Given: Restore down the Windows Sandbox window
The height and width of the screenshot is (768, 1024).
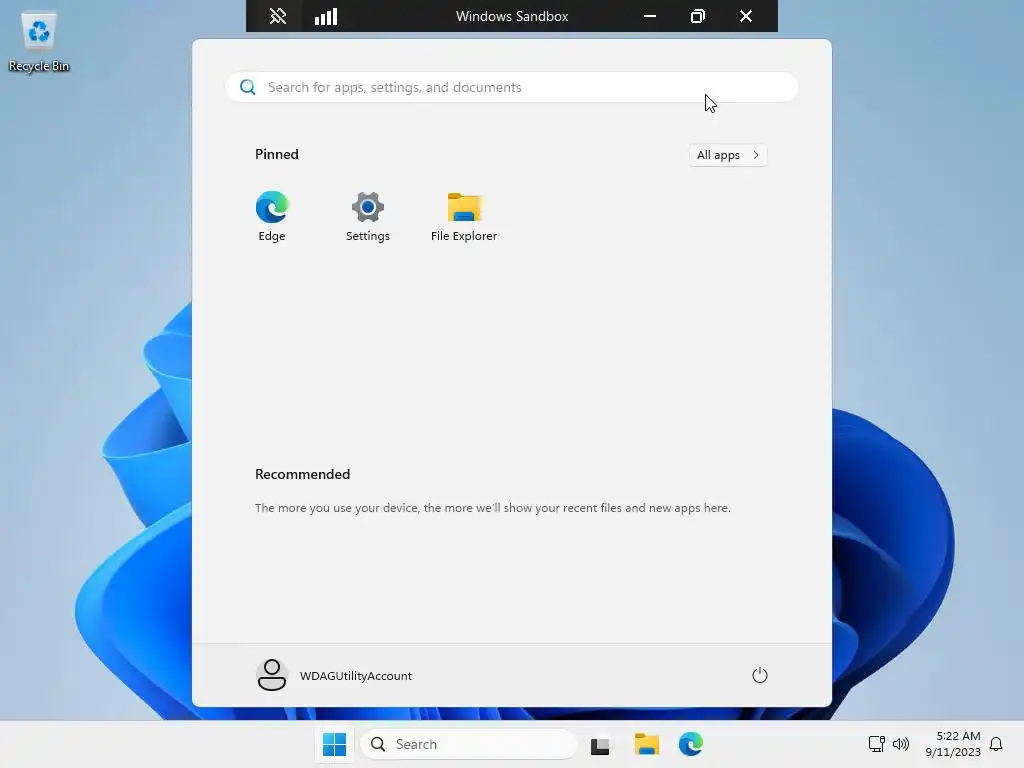Looking at the screenshot, I should 697,16.
